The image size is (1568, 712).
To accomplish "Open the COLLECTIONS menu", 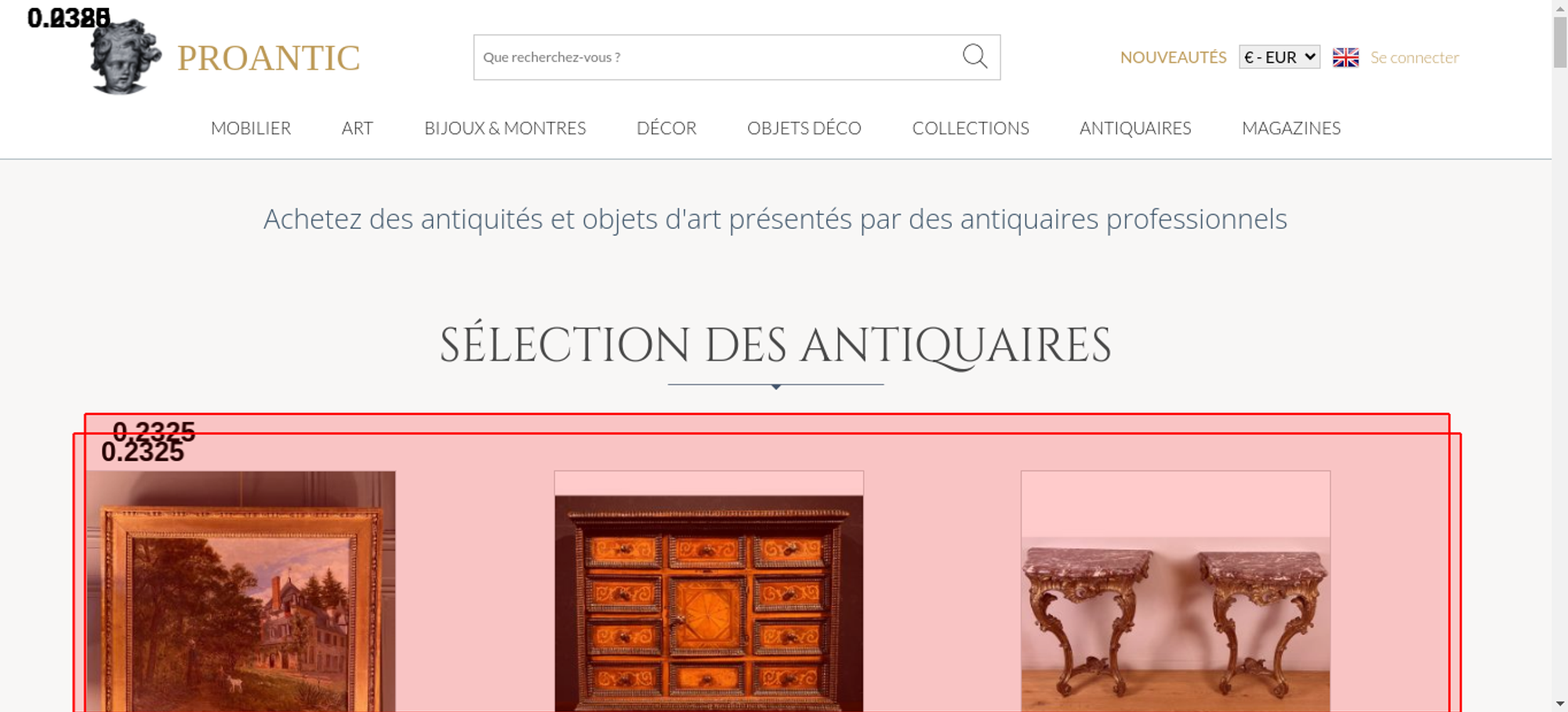I will point(971,128).
